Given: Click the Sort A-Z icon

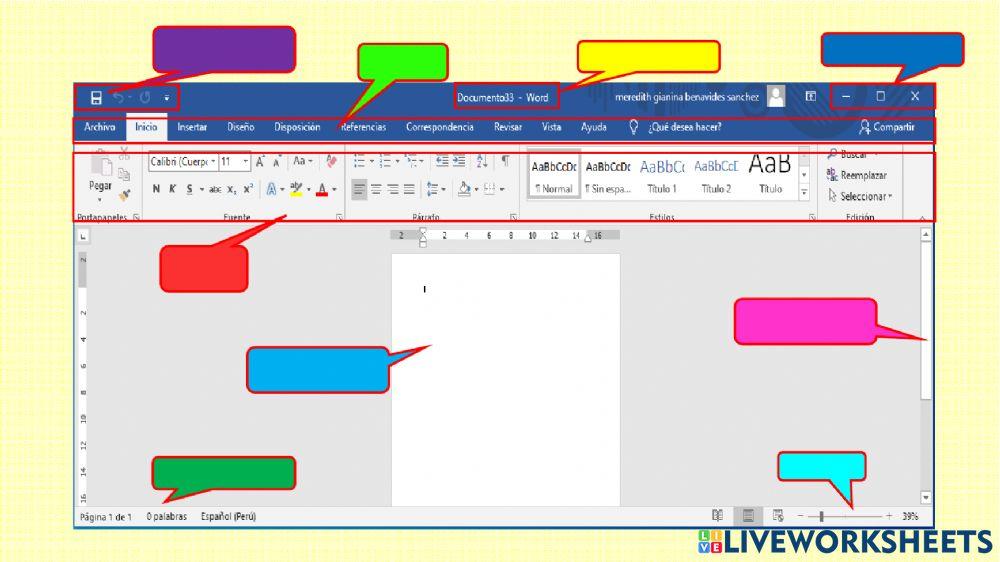Looking at the screenshot, I should click(482, 161).
